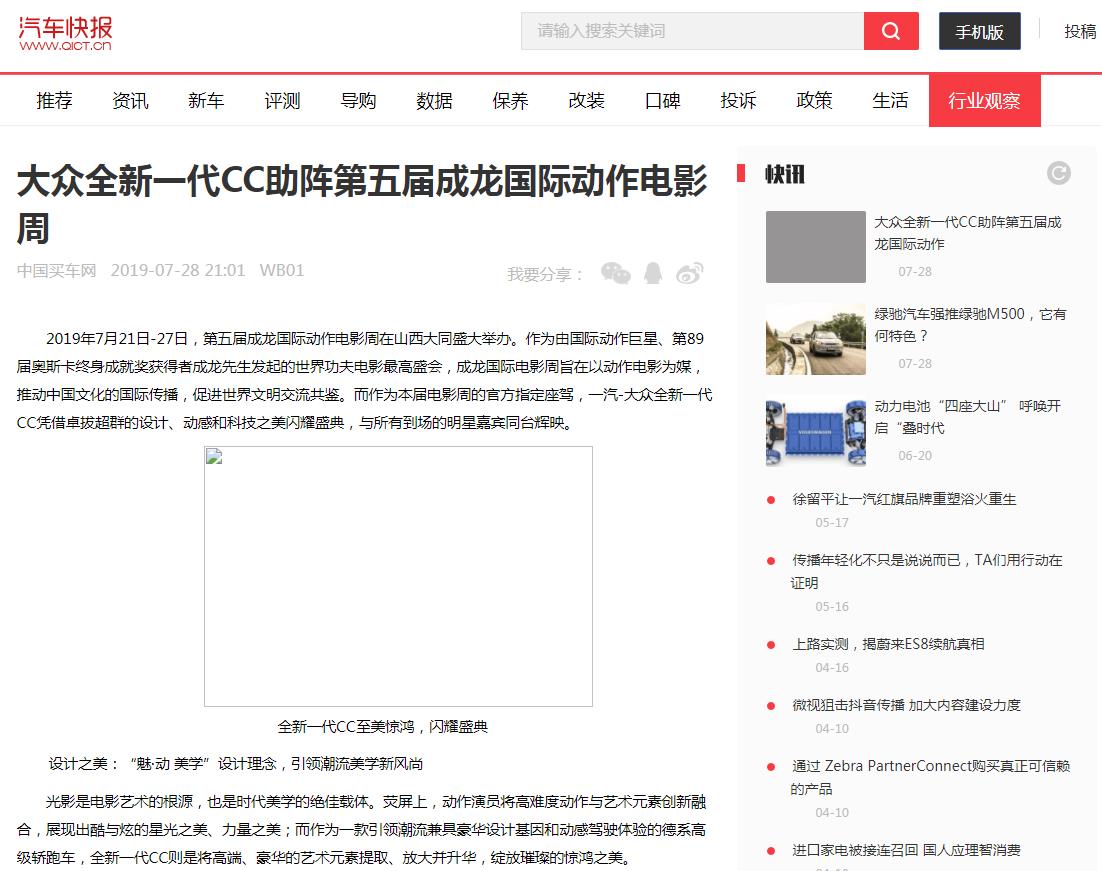Viewport: 1102px width, 871px height.
Task: Share article via QQ penguin icon
Action: [x=653, y=273]
